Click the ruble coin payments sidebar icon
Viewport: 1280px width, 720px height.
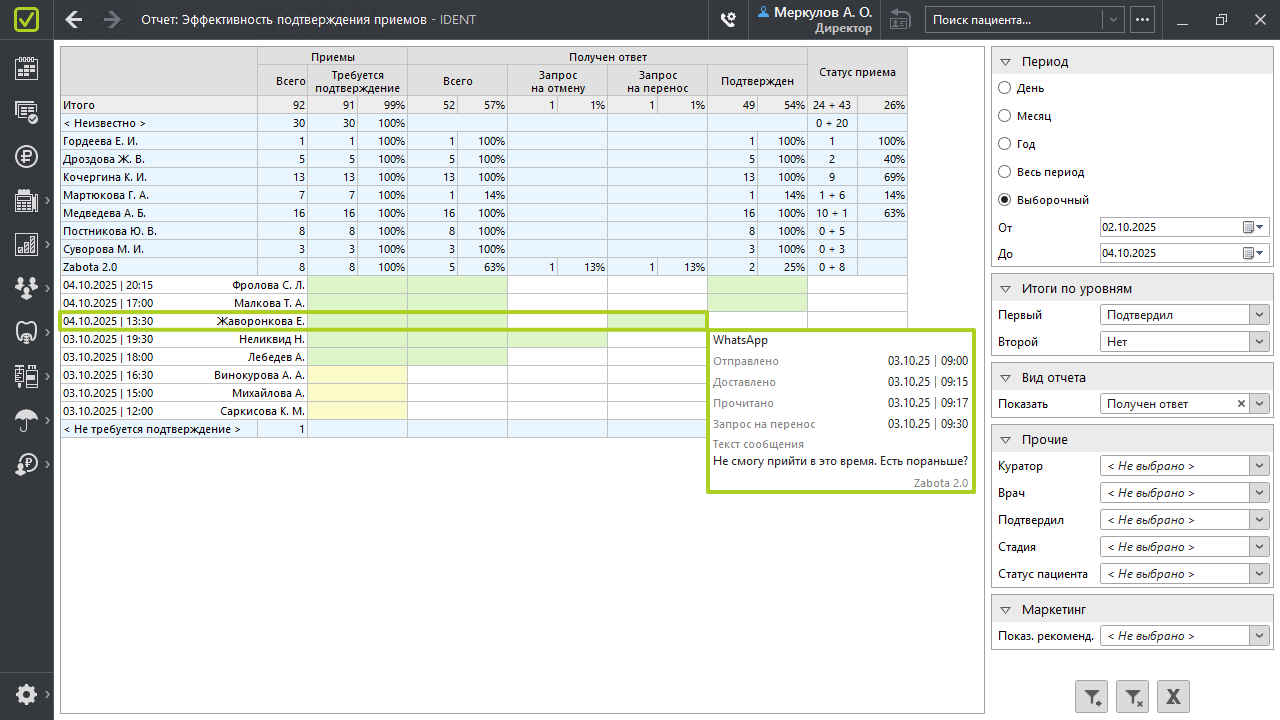(x=26, y=156)
